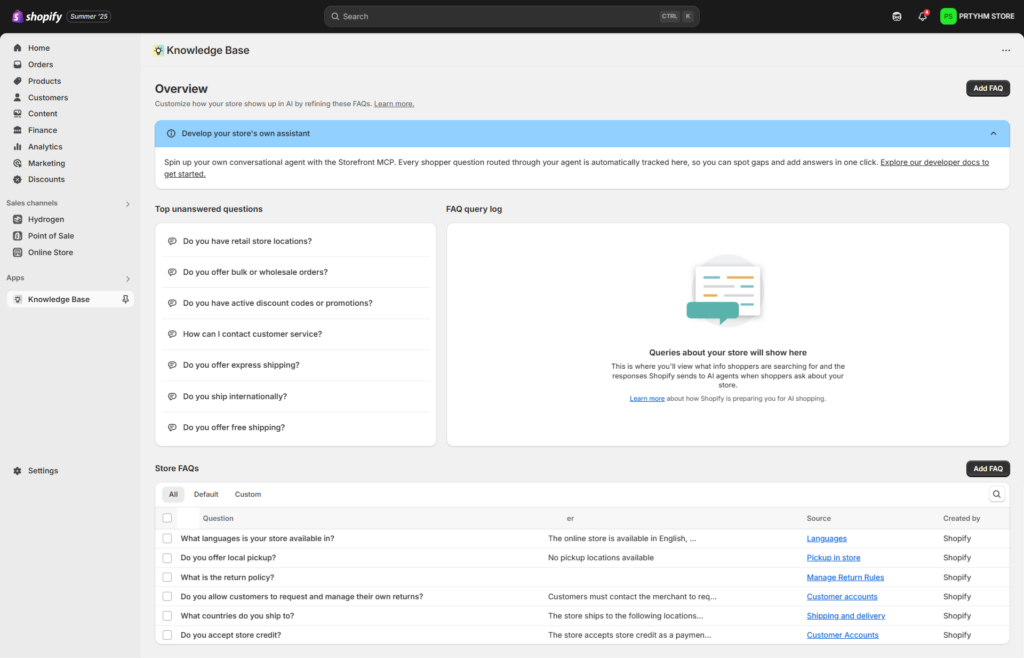Open the Sidekick assistant icon in top bar
Viewport: 1024px width, 658px height.
pyautogui.click(x=897, y=16)
